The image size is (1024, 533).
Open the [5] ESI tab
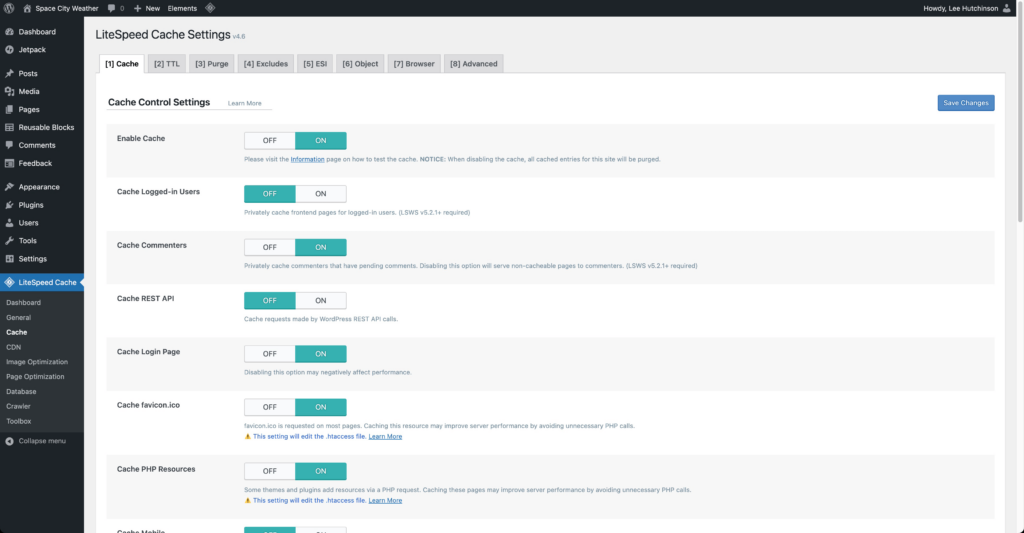tap(315, 63)
